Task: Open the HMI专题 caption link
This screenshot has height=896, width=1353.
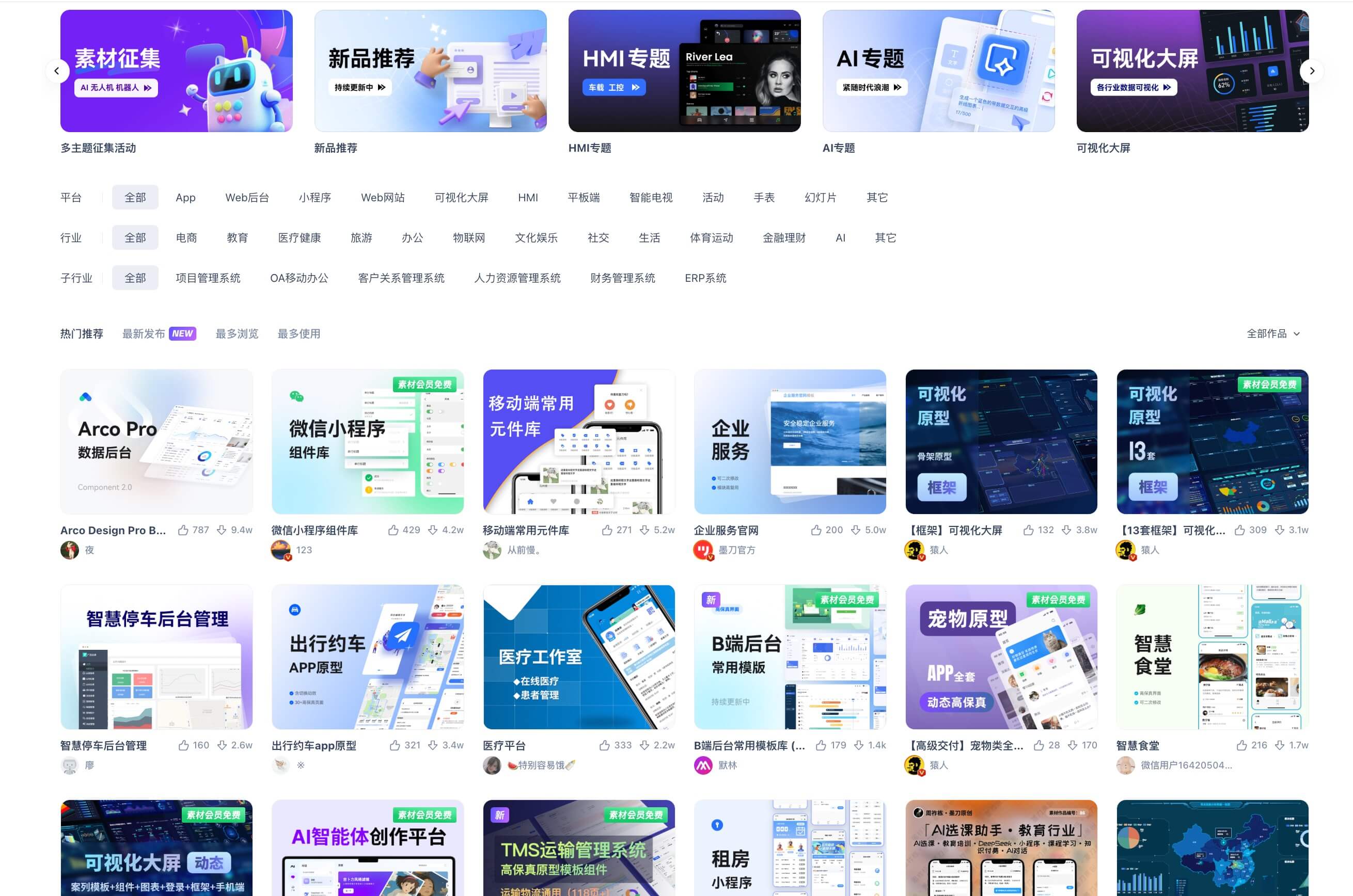Action: pyautogui.click(x=590, y=148)
